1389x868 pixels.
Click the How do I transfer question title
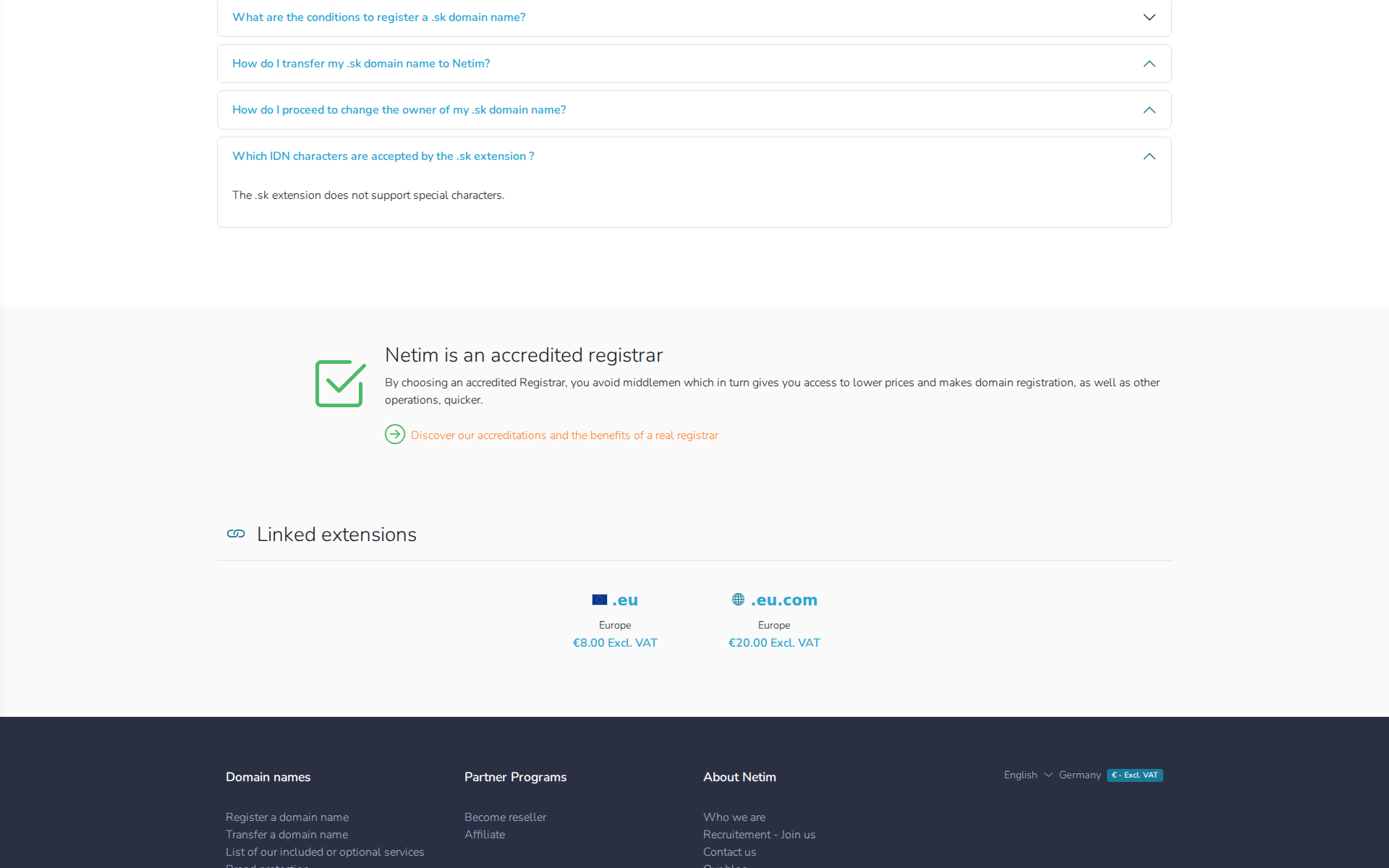pyautogui.click(x=361, y=64)
